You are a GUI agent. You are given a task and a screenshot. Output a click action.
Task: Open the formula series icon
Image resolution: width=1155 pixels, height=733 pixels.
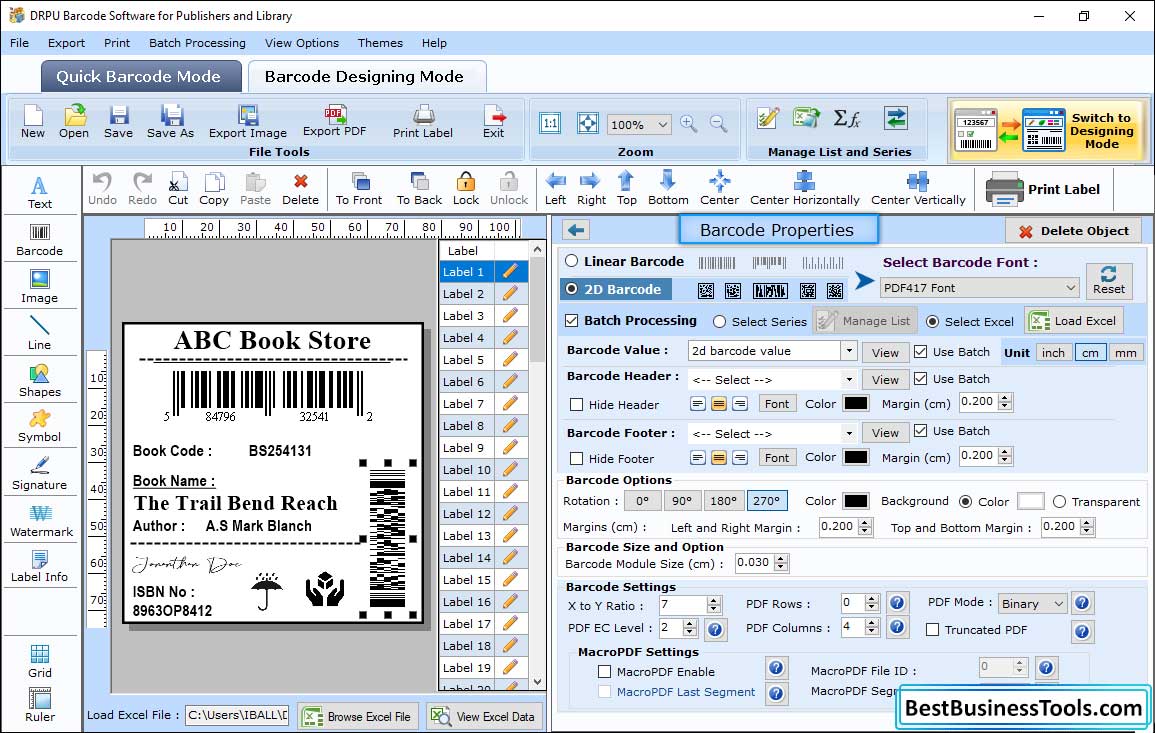[x=846, y=118]
